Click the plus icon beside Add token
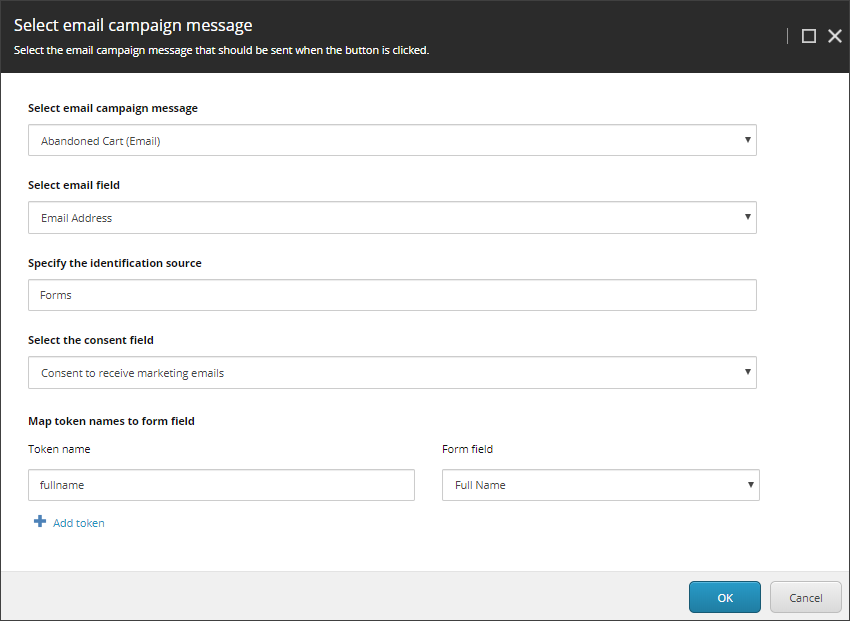The height and width of the screenshot is (621, 850). point(40,522)
